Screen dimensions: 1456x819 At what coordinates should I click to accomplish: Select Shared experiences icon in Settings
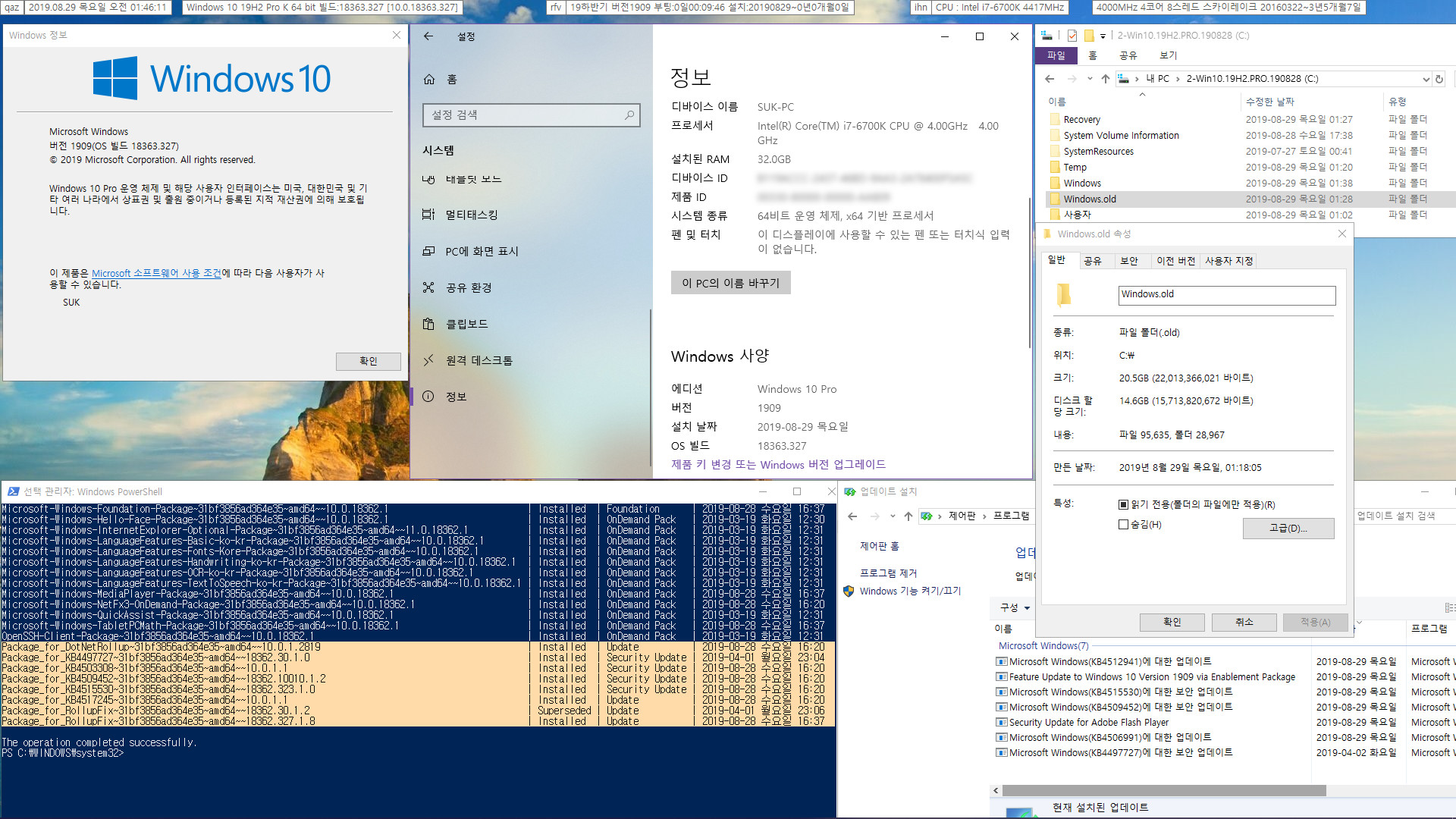pyautogui.click(x=428, y=287)
